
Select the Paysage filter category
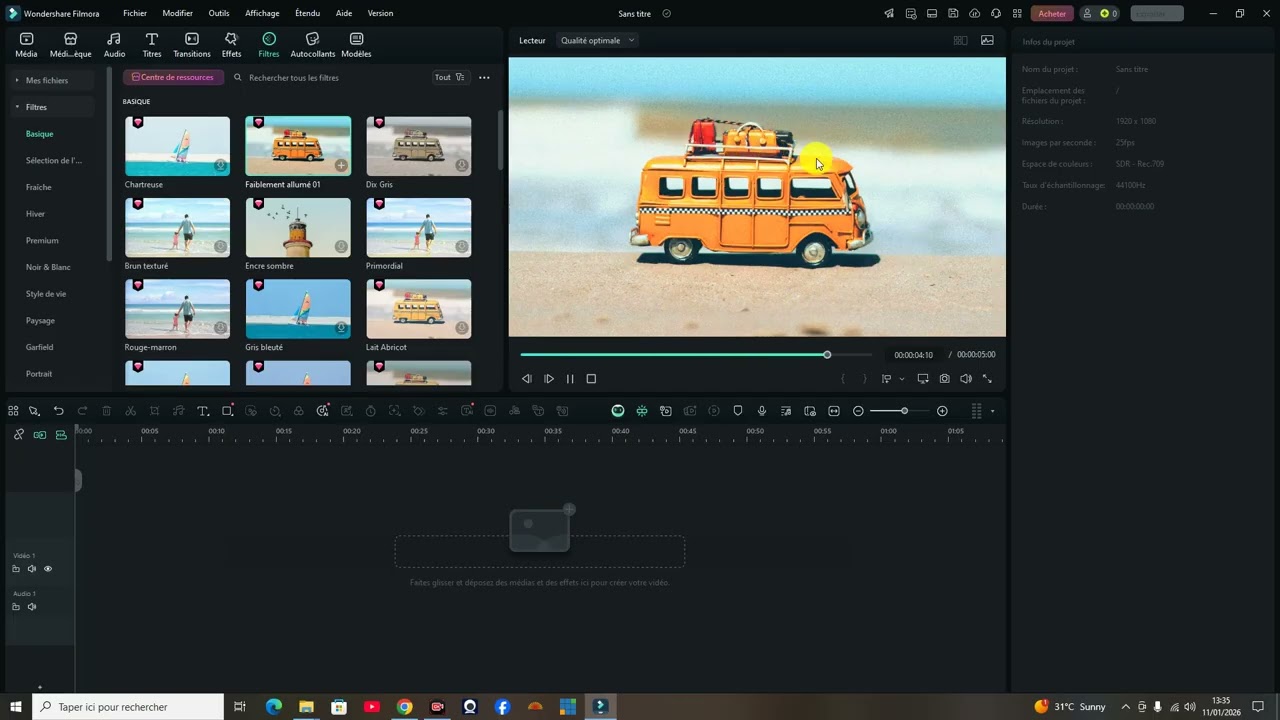pyautogui.click(x=41, y=321)
